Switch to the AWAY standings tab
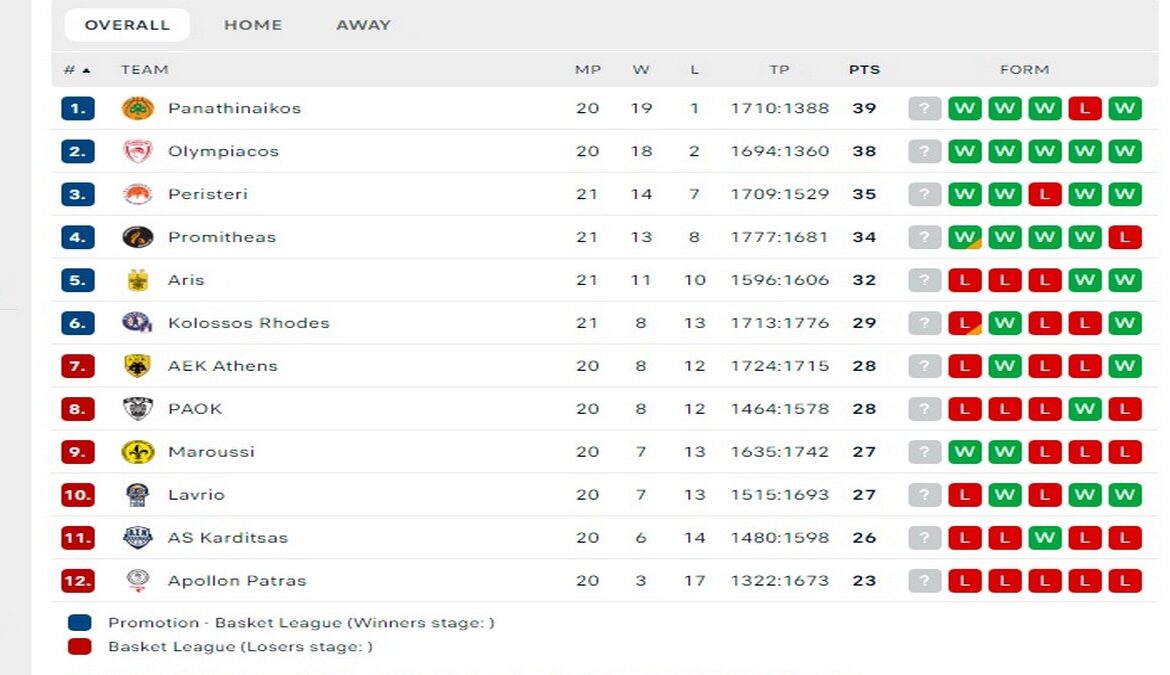Viewport: 1170px width, 675px height. [x=363, y=25]
